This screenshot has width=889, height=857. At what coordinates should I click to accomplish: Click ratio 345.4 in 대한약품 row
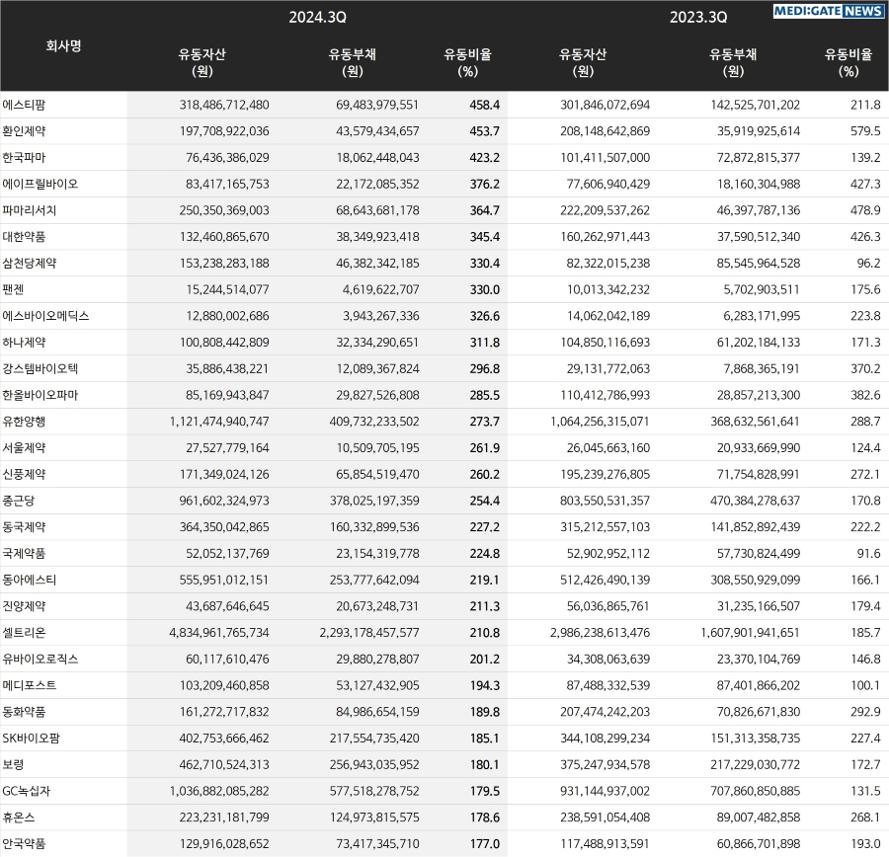pos(485,237)
